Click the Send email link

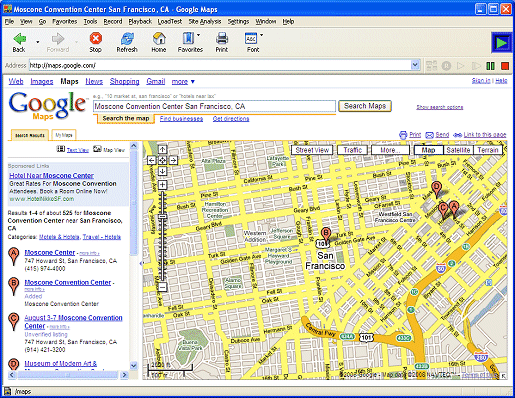tap(442, 135)
